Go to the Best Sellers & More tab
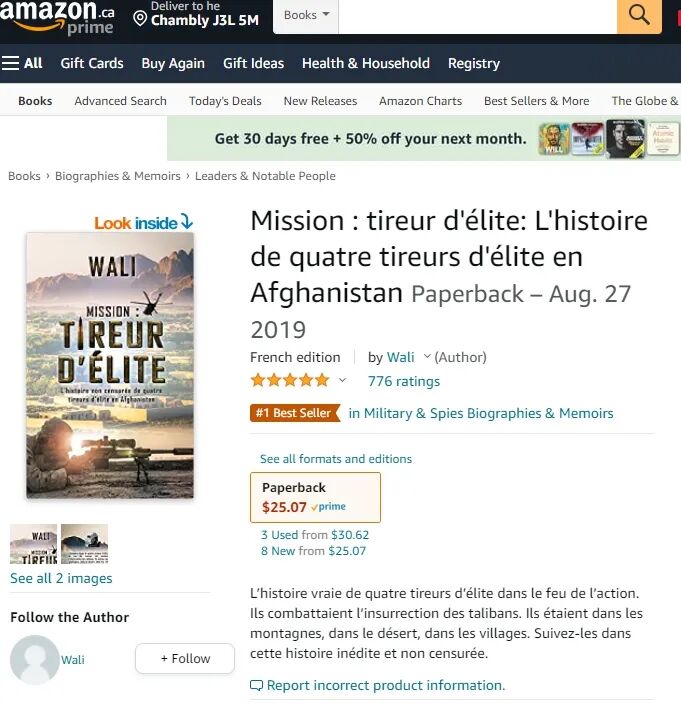Screen dimensions: 681x714 [x=536, y=101]
